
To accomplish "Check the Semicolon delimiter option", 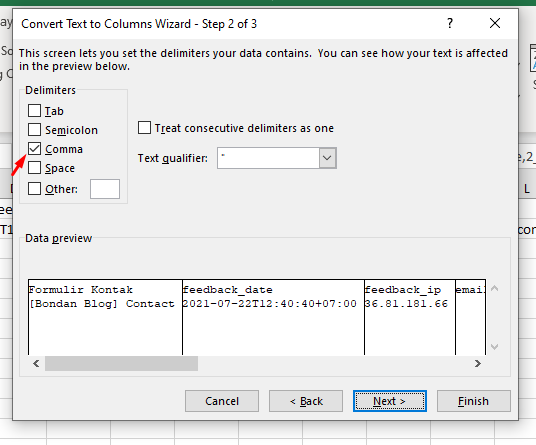I will (35, 130).
